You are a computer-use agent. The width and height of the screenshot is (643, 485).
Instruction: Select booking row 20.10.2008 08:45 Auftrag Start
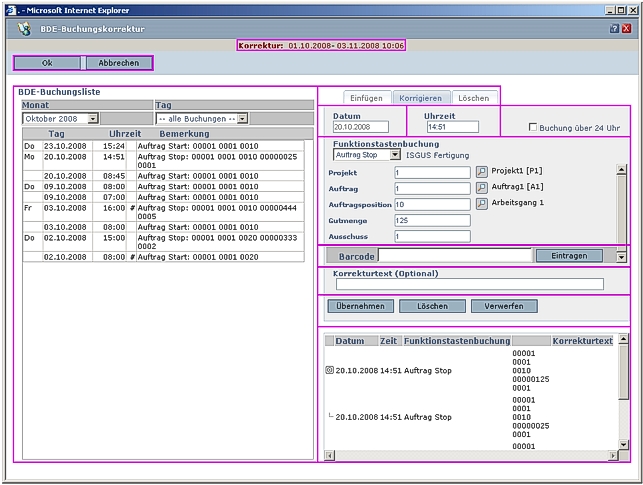[164, 176]
